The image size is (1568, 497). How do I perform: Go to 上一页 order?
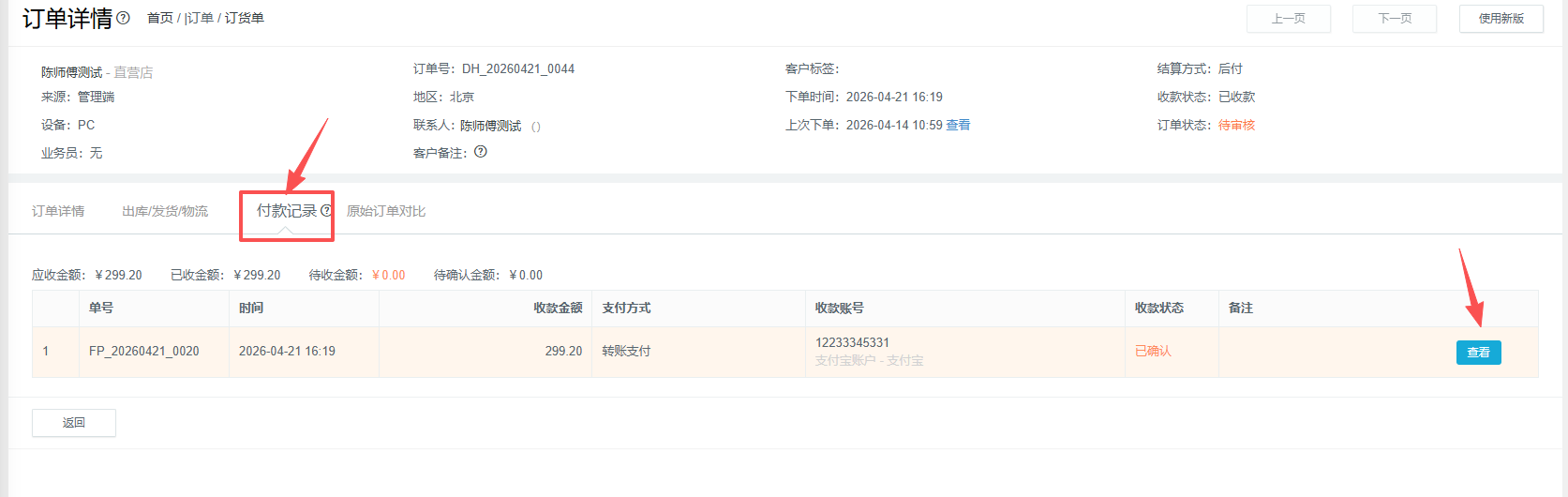pos(1289,19)
